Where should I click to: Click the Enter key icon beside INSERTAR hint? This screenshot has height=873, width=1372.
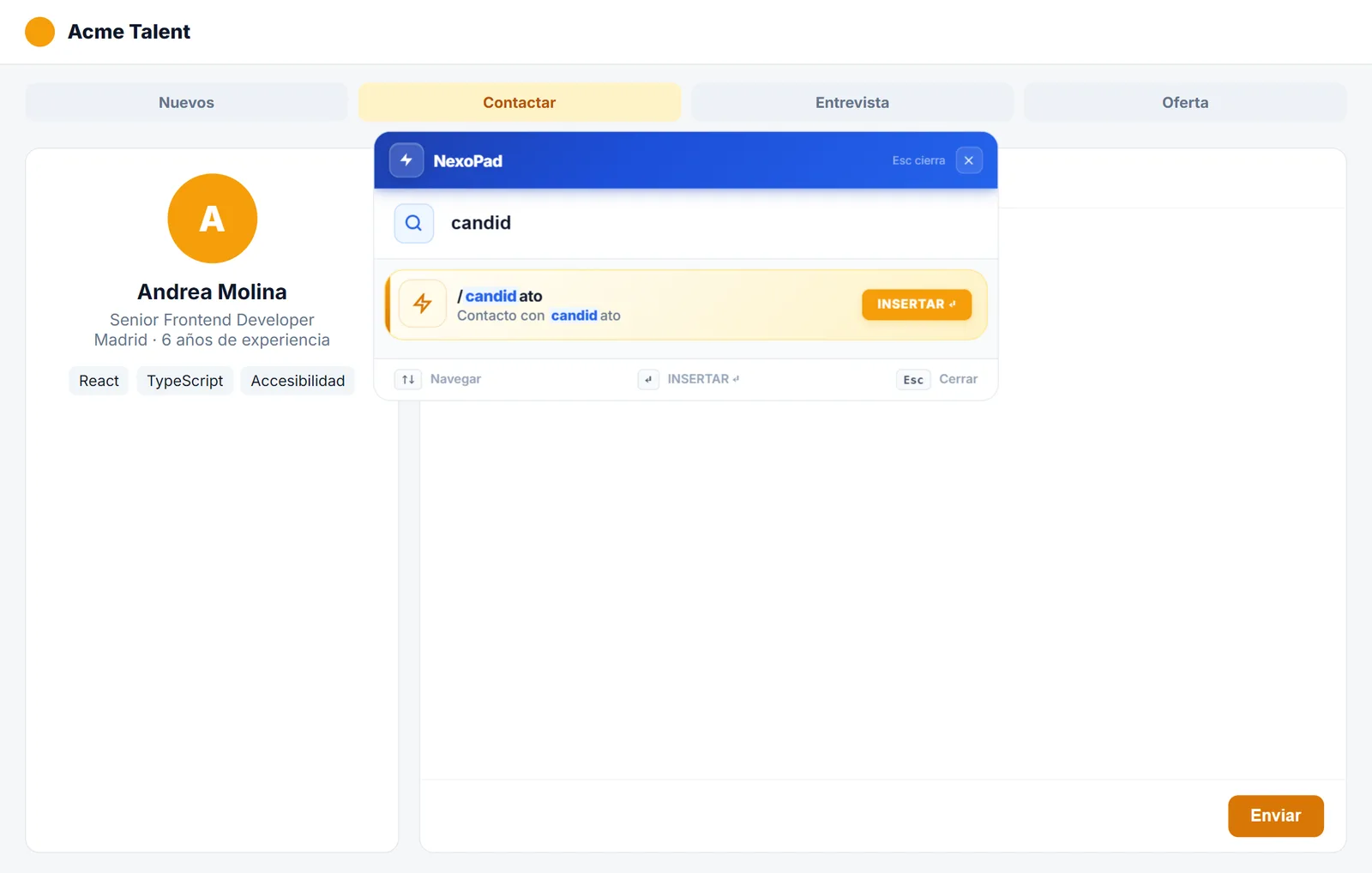click(x=648, y=379)
